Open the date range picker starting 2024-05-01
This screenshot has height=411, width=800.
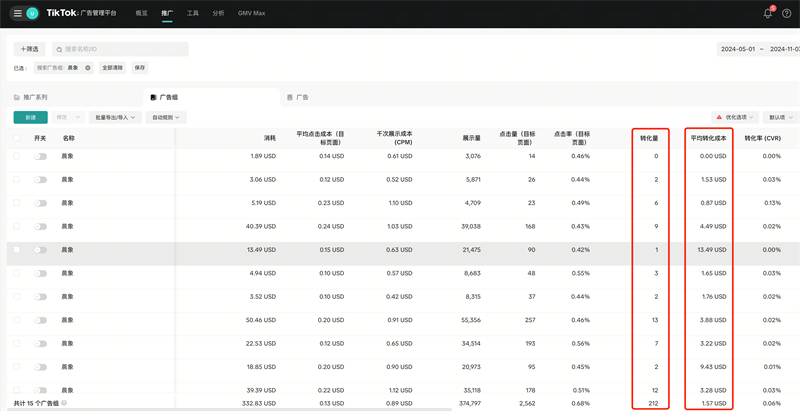click(x=758, y=49)
